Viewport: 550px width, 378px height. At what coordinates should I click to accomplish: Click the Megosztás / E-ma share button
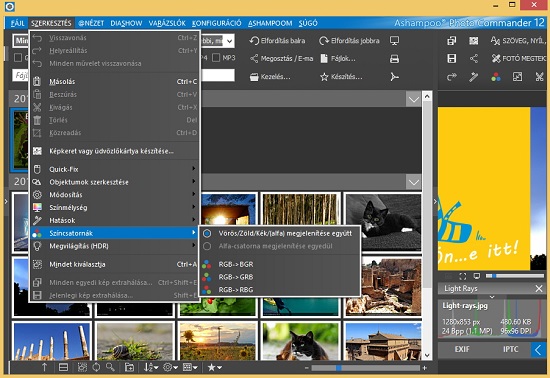click(281, 59)
